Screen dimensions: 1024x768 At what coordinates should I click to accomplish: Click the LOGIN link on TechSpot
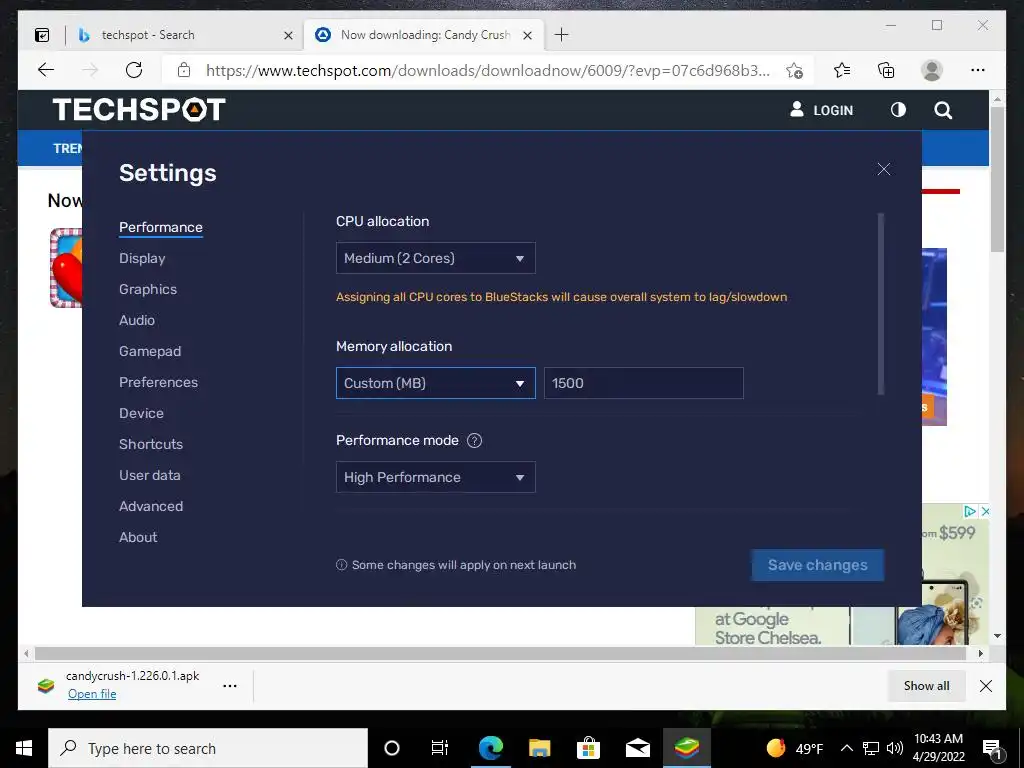[833, 110]
